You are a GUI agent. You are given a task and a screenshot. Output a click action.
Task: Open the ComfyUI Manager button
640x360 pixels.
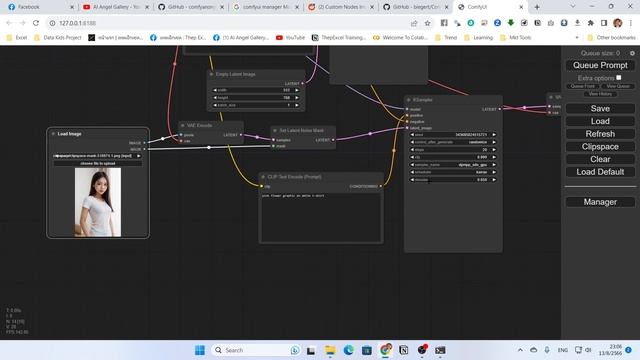tap(600, 202)
